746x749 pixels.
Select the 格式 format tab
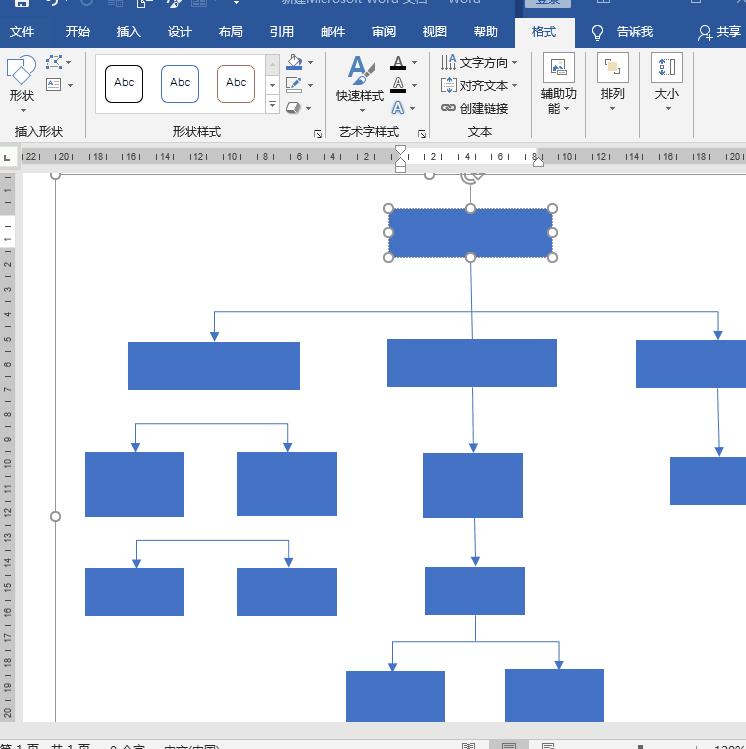[x=544, y=32]
